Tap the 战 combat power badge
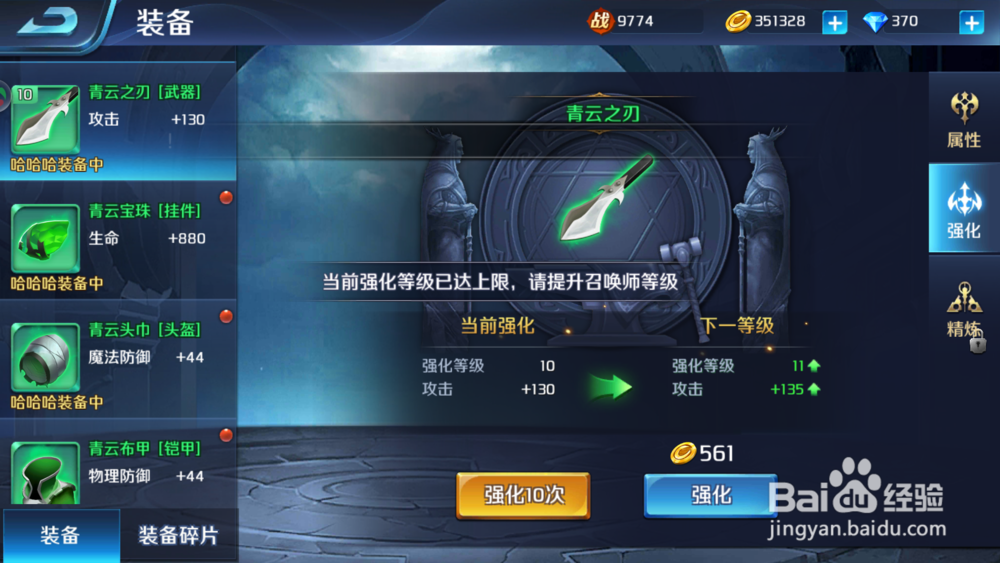Screen dimensions: 1000x563 [x=600, y=21]
